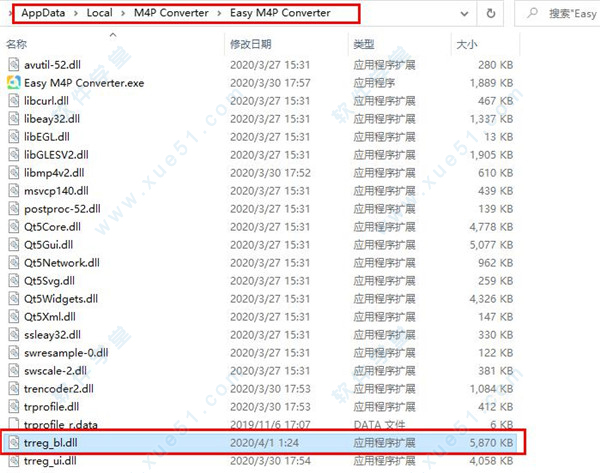The width and height of the screenshot is (600, 473).
Task: Click the Qt5Svg.dll file icon
Action: pyautogui.click(x=14, y=280)
